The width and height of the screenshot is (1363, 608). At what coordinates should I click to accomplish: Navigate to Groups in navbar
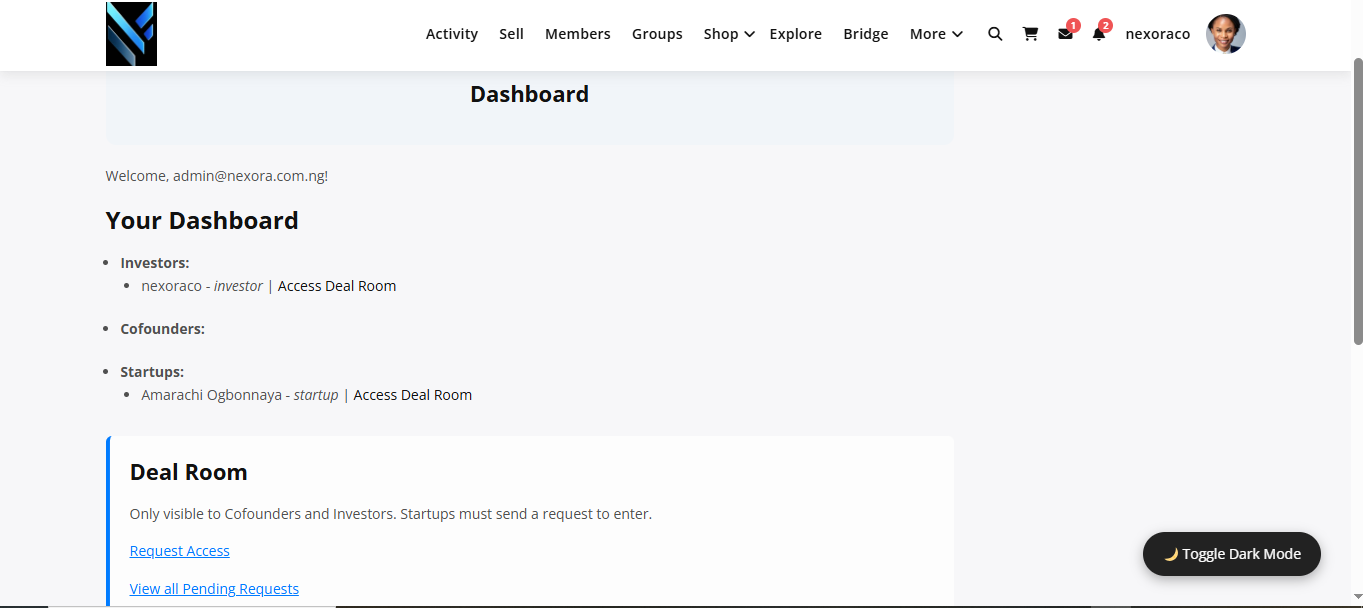tap(657, 34)
